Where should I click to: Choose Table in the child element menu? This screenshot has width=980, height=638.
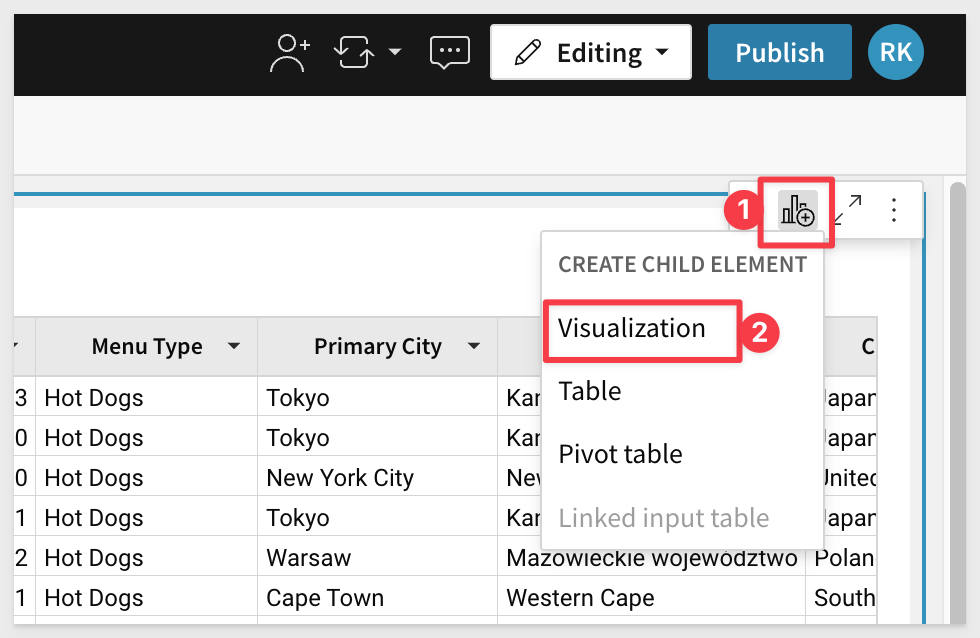pyautogui.click(x=590, y=391)
